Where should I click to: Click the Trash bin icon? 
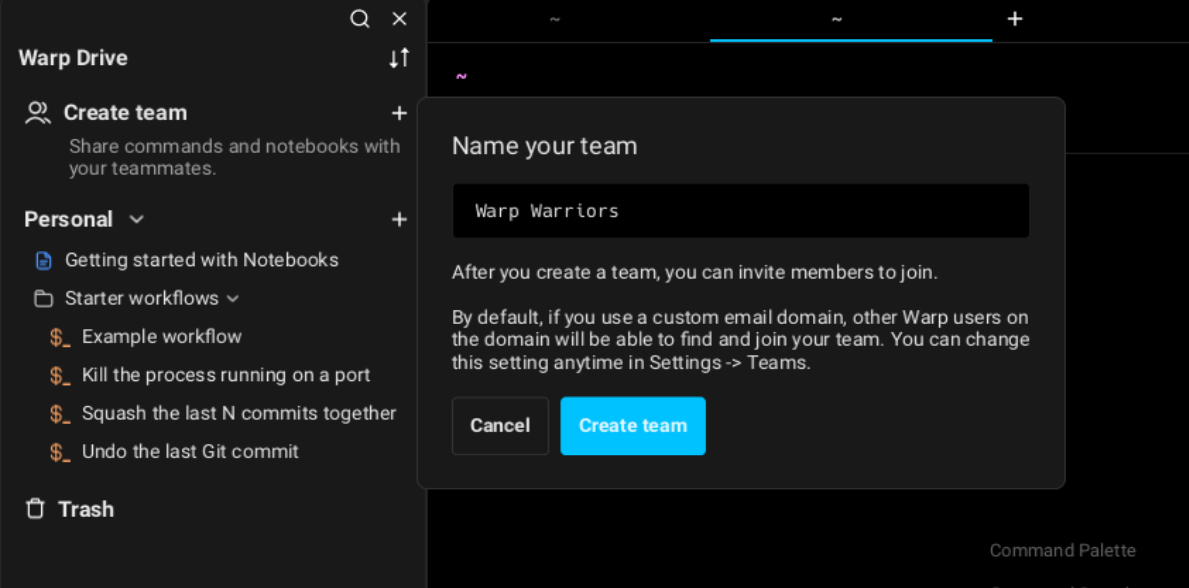[35, 508]
